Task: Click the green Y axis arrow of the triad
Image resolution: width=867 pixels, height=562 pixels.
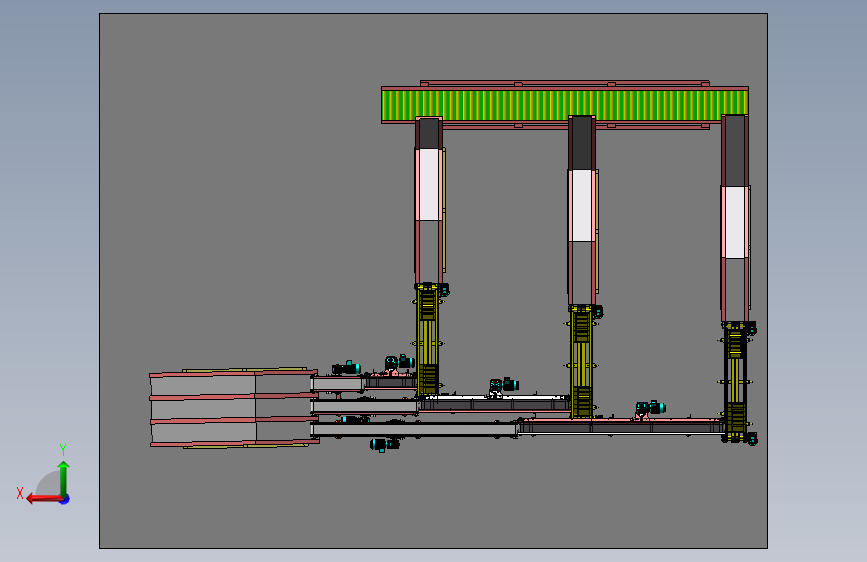Action: tap(64, 478)
